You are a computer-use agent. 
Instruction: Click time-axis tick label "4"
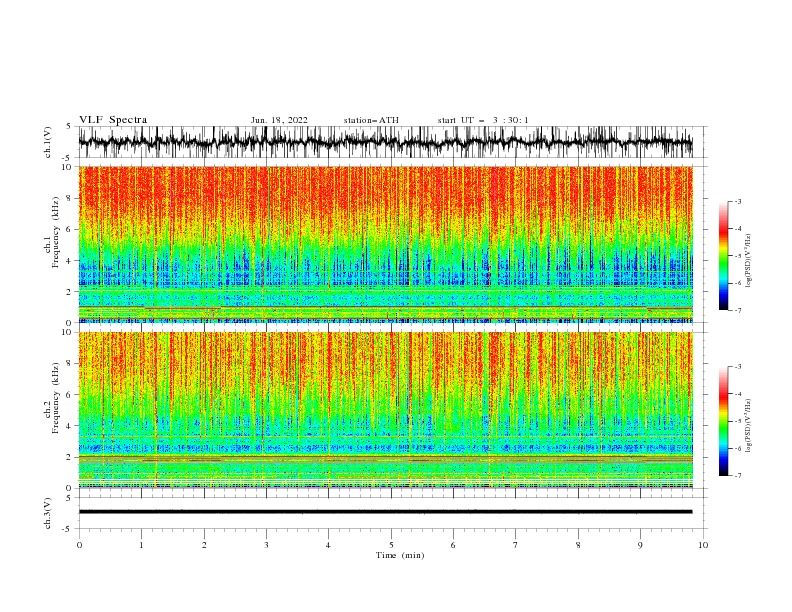[x=329, y=545]
